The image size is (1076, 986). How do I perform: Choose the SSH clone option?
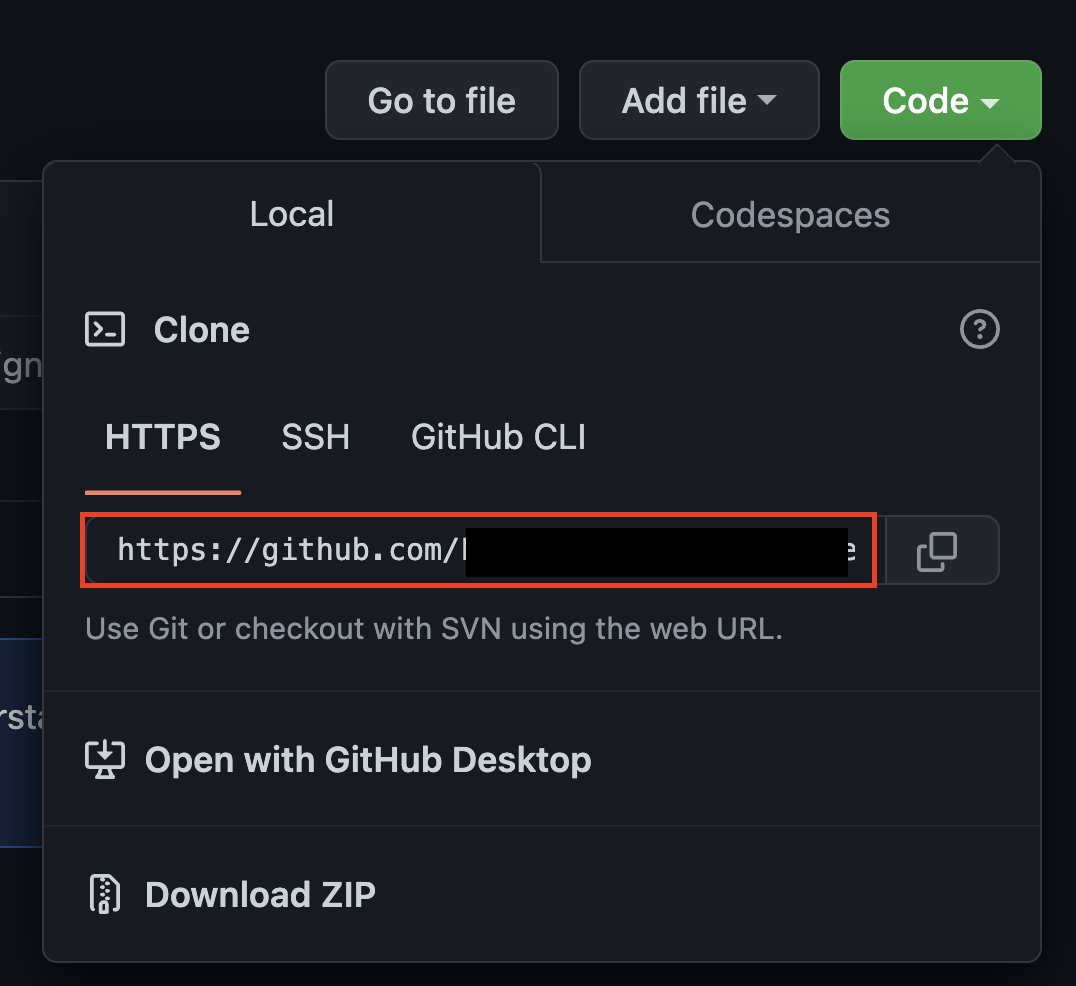click(316, 437)
